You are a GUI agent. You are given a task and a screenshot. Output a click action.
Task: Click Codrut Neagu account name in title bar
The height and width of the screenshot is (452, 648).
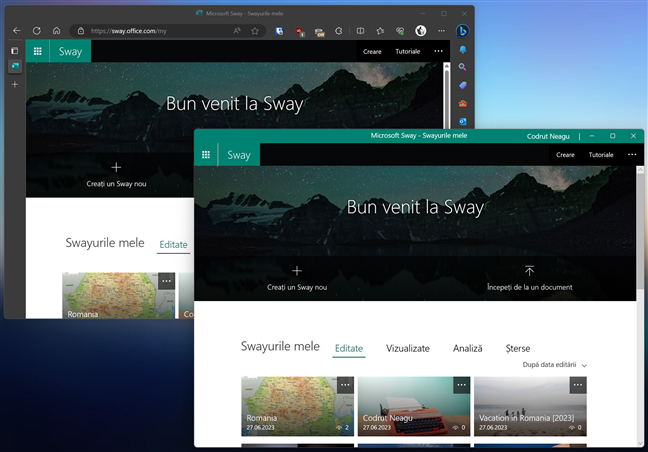548,136
